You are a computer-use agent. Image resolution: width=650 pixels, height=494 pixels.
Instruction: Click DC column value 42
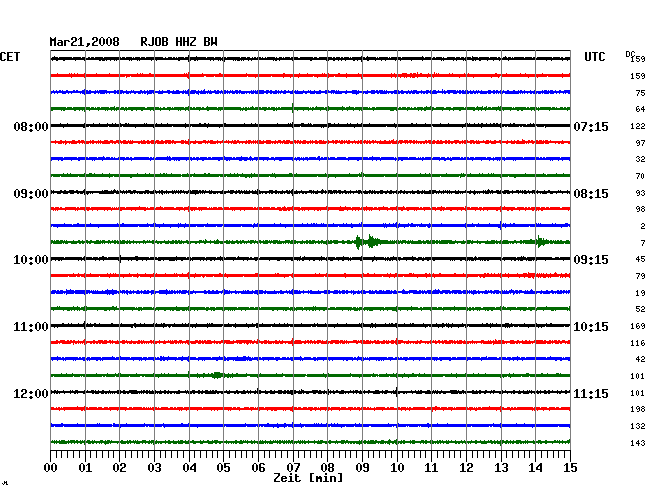(640, 359)
